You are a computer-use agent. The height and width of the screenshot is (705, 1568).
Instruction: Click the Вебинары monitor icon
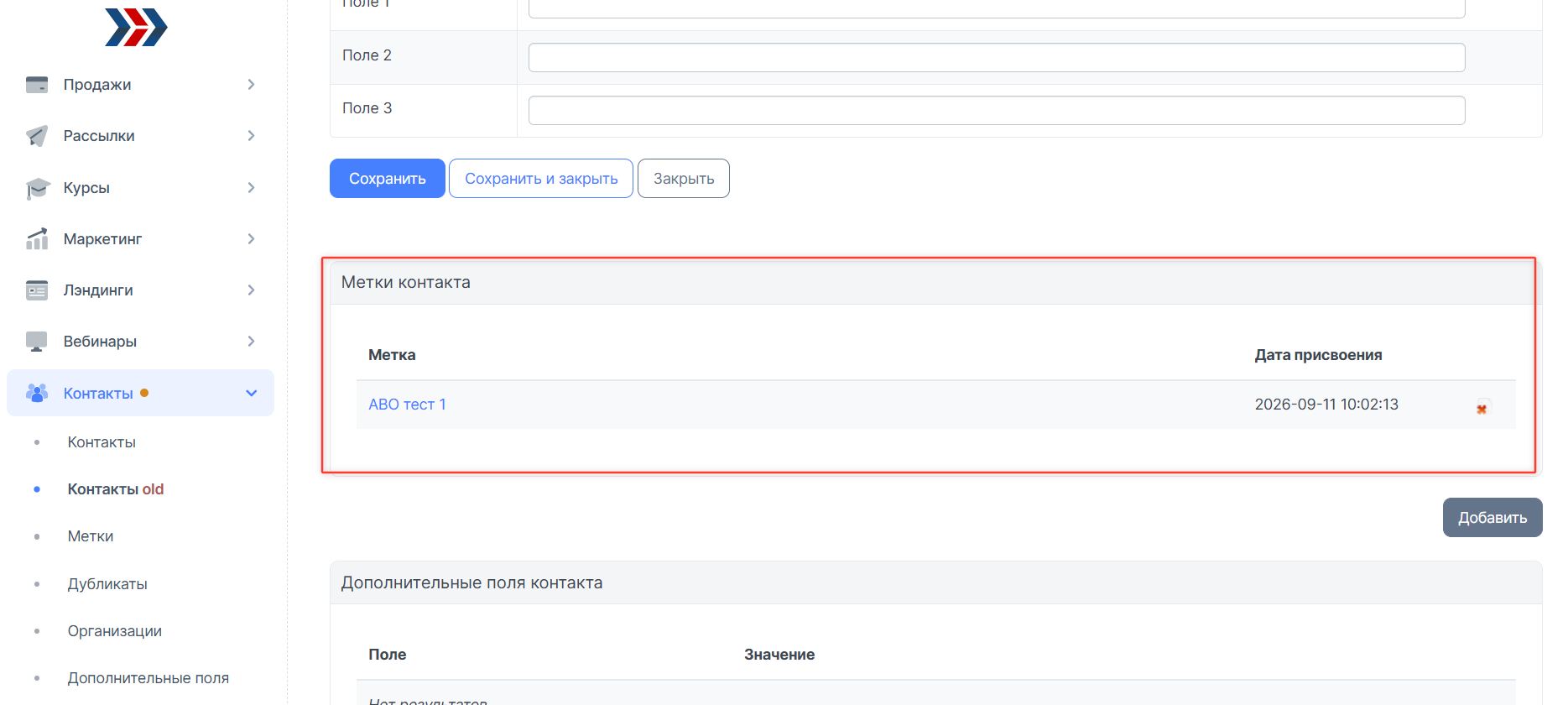tap(37, 342)
